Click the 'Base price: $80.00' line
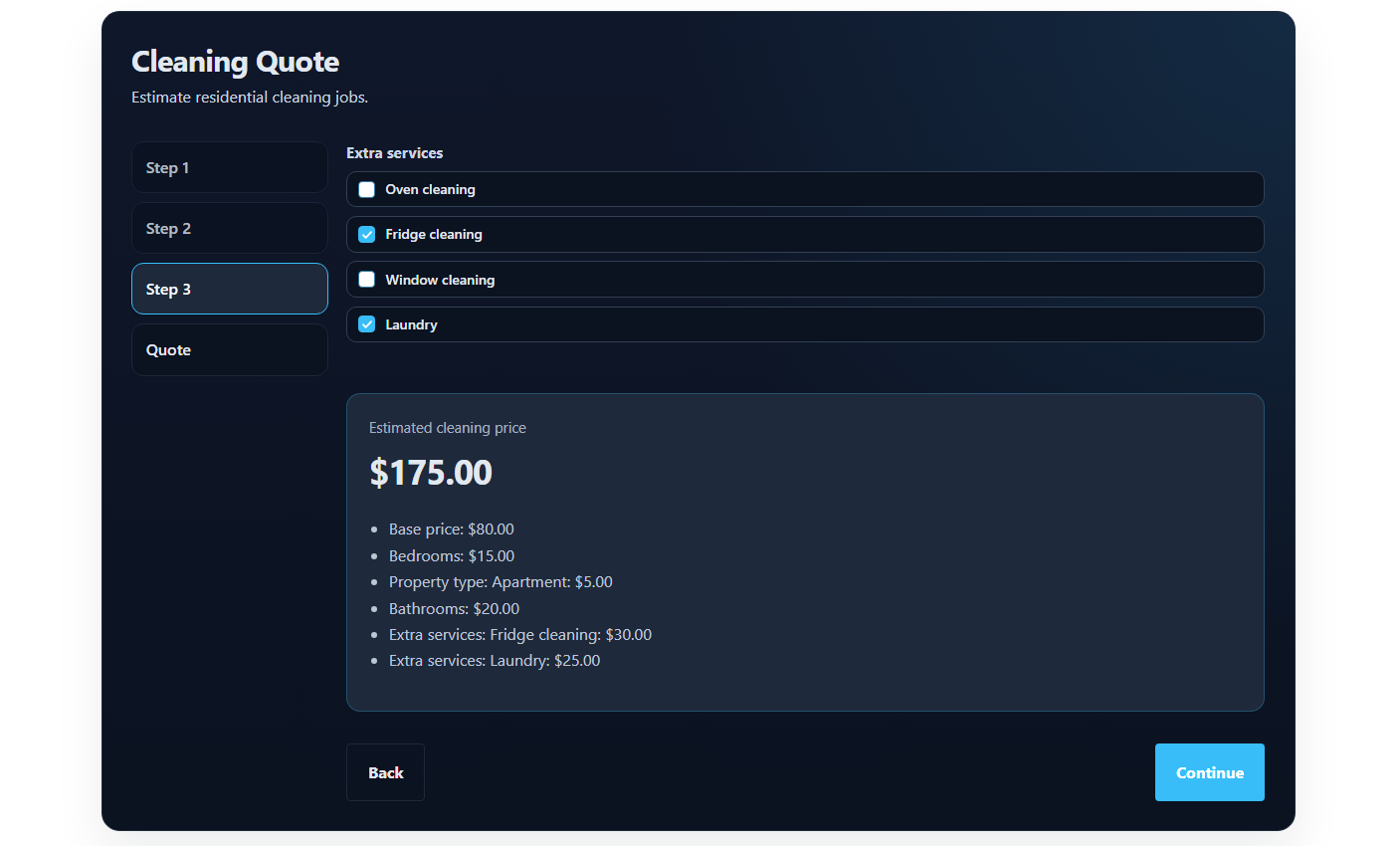The image size is (1400, 846). click(x=452, y=529)
